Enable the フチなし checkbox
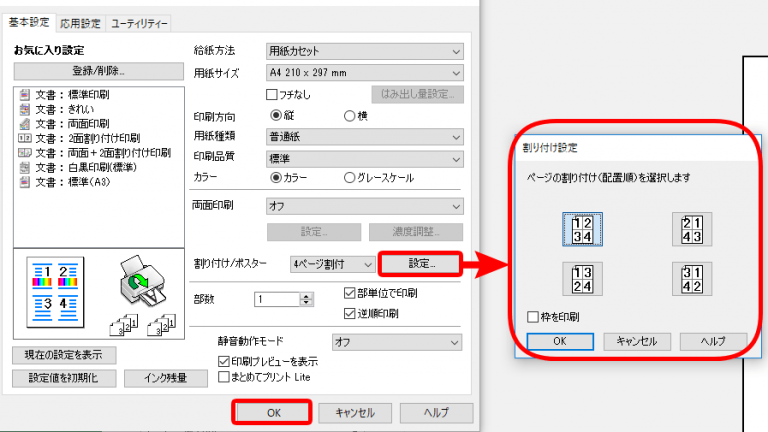The image size is (768, 432). [x=272, y=94]
